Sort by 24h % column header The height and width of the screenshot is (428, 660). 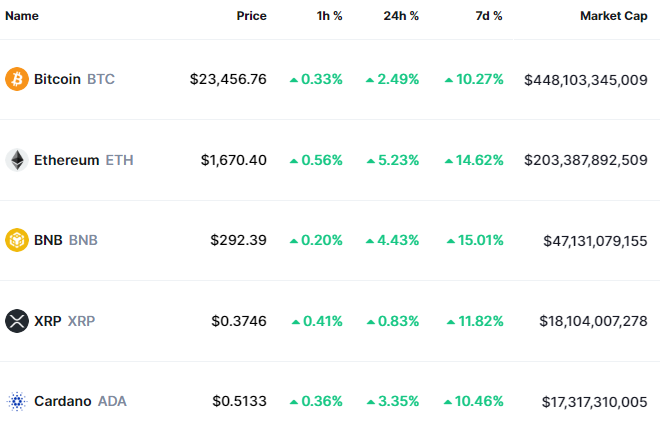pos(401,16)
